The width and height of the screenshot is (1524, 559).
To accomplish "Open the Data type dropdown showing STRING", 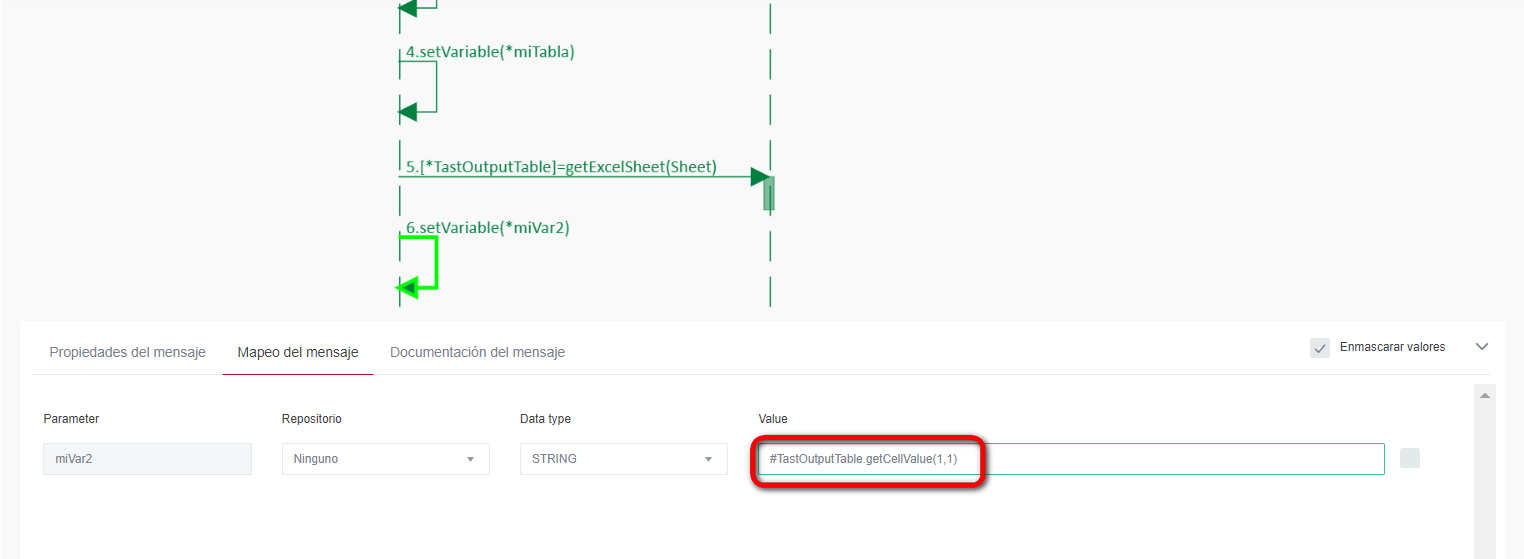I will click(x=623, y=459).
